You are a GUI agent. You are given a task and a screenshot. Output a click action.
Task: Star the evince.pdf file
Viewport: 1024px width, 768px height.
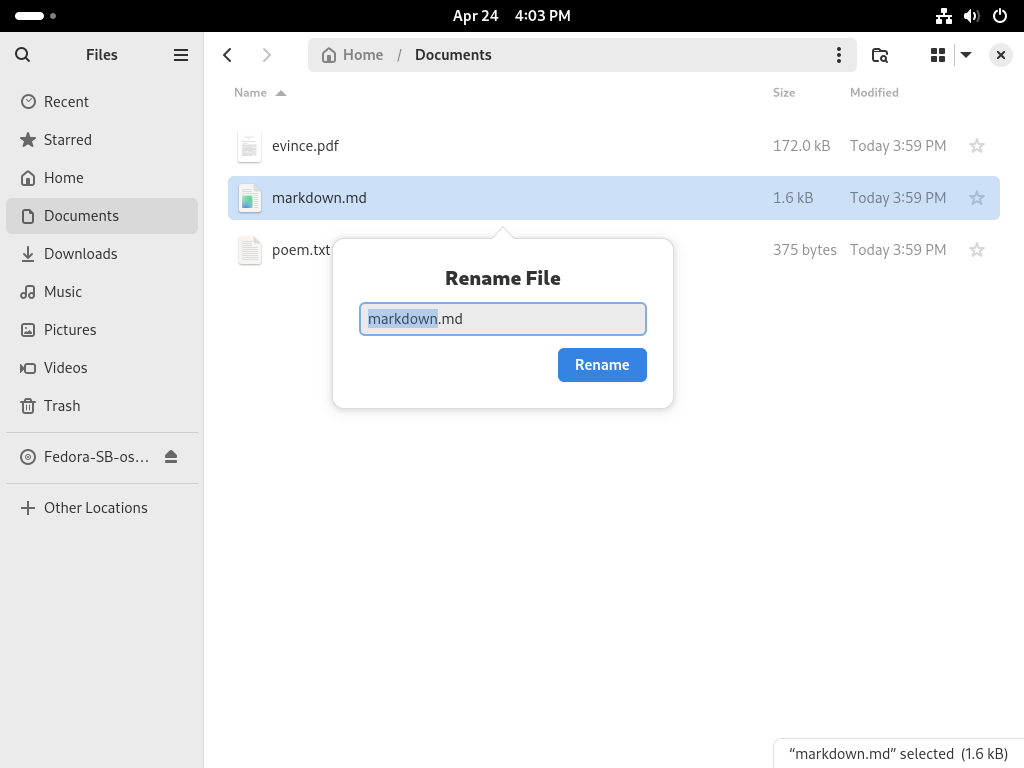(x=976, y=146)
